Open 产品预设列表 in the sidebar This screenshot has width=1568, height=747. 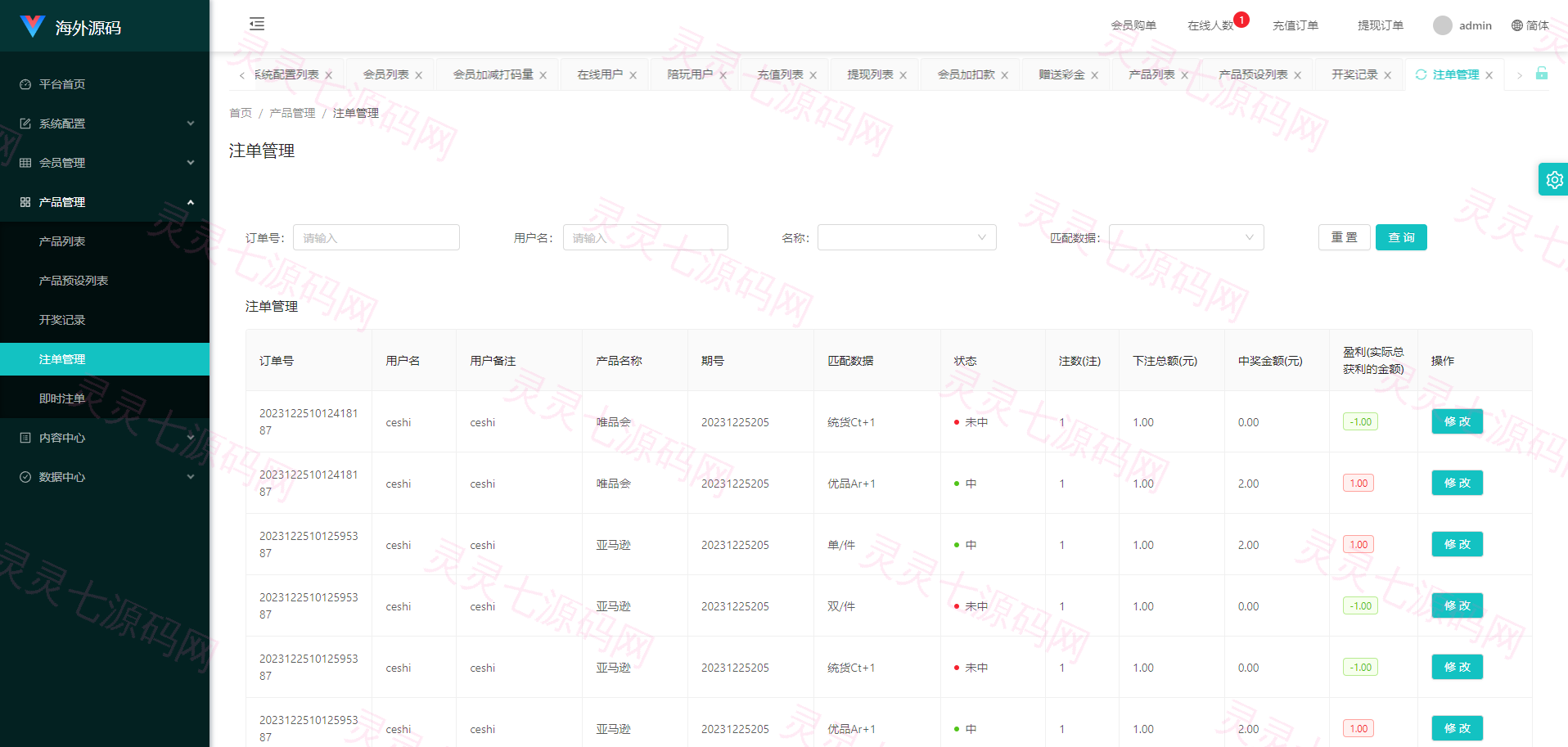click(105, 281)
